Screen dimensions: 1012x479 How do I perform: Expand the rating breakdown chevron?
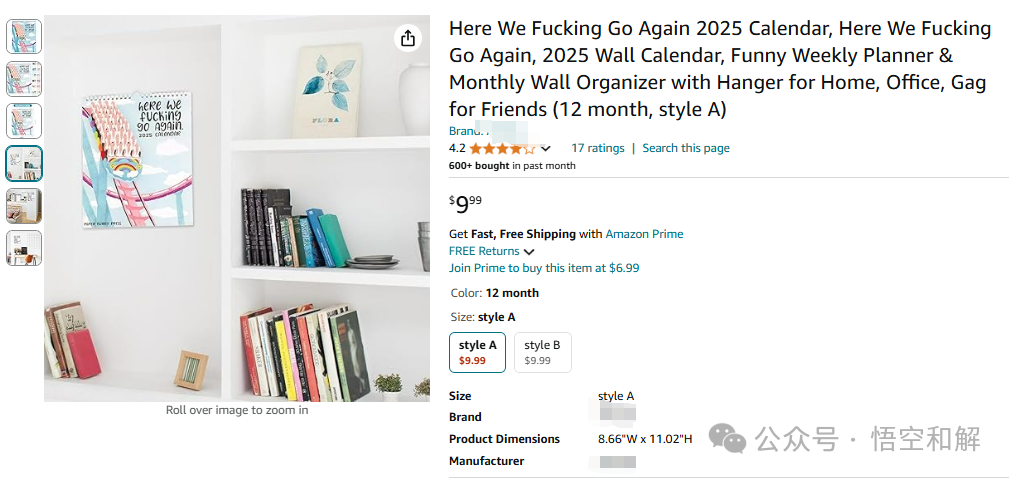[x=546, y=149]
